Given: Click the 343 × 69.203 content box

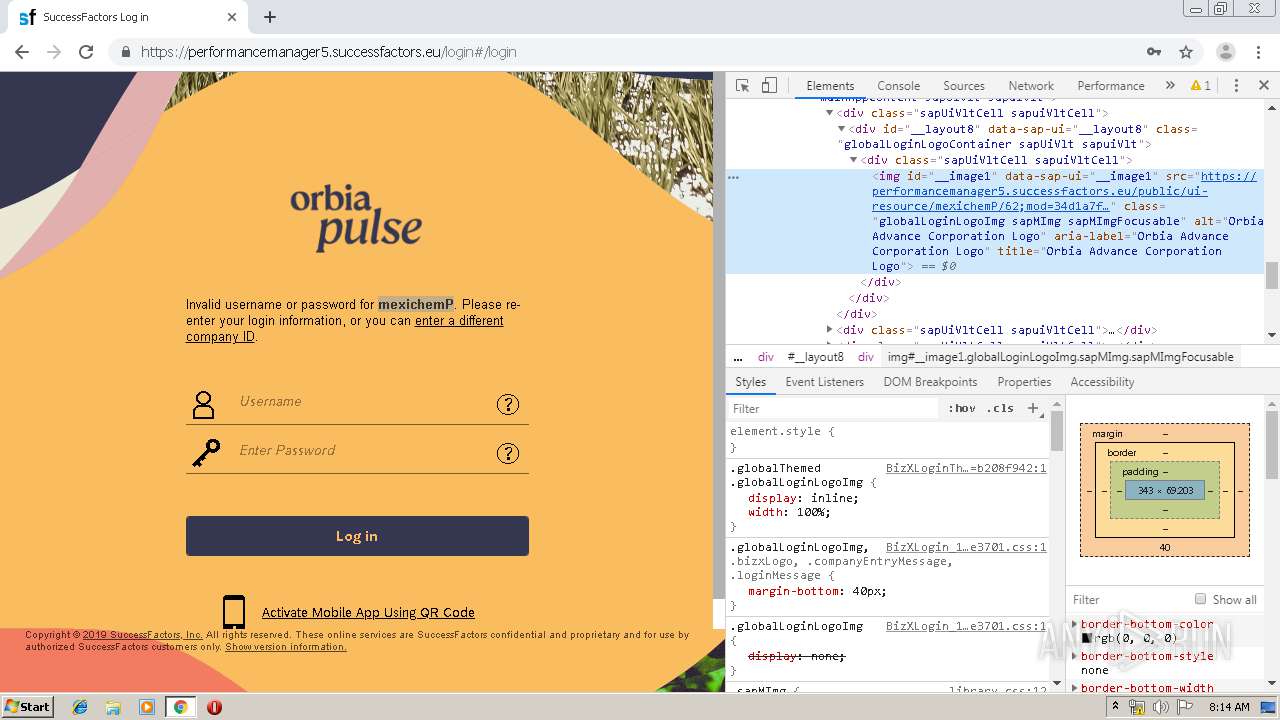Looking at the screenshot, I should 1165,491.
